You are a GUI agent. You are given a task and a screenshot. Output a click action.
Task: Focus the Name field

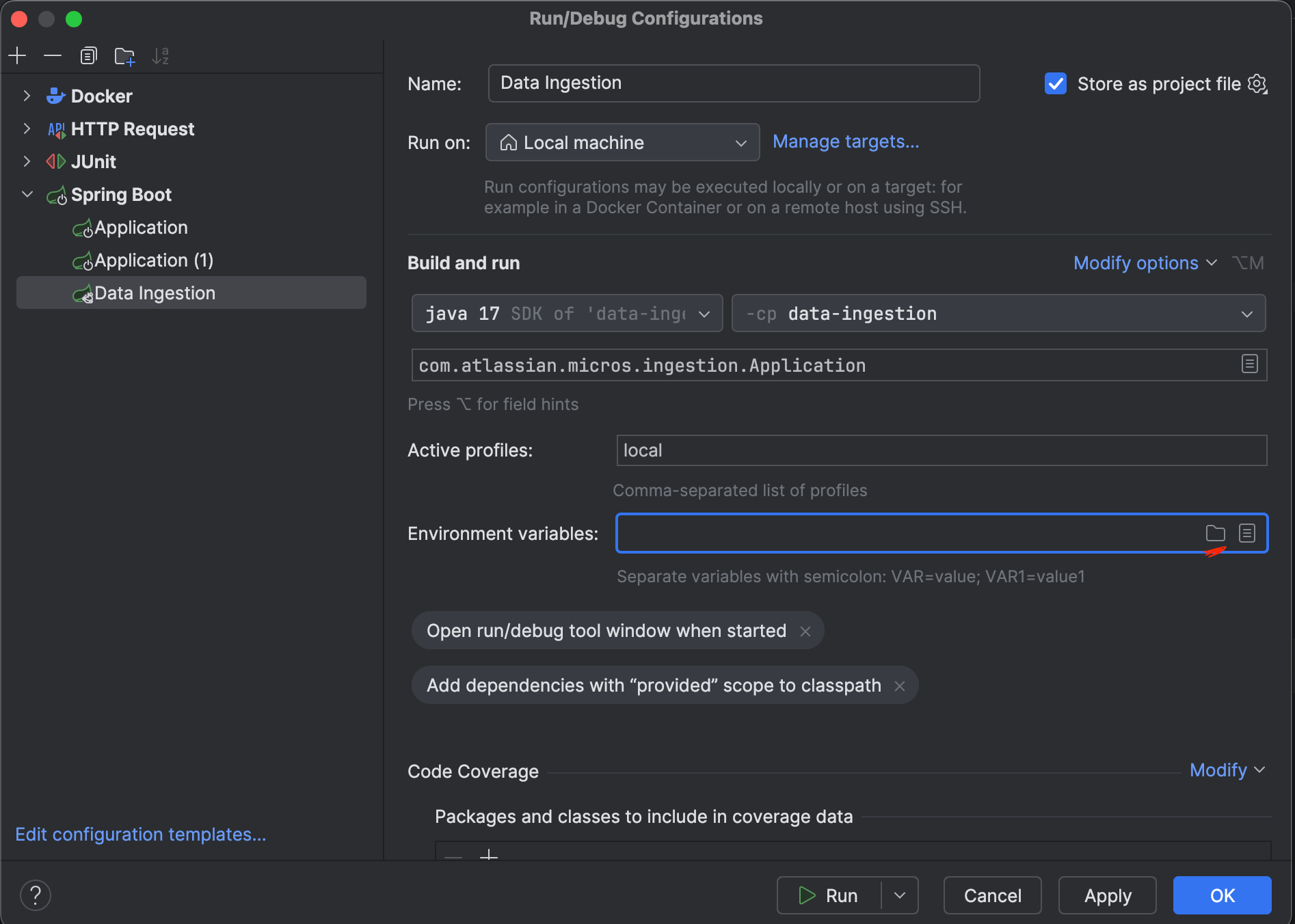734,83
